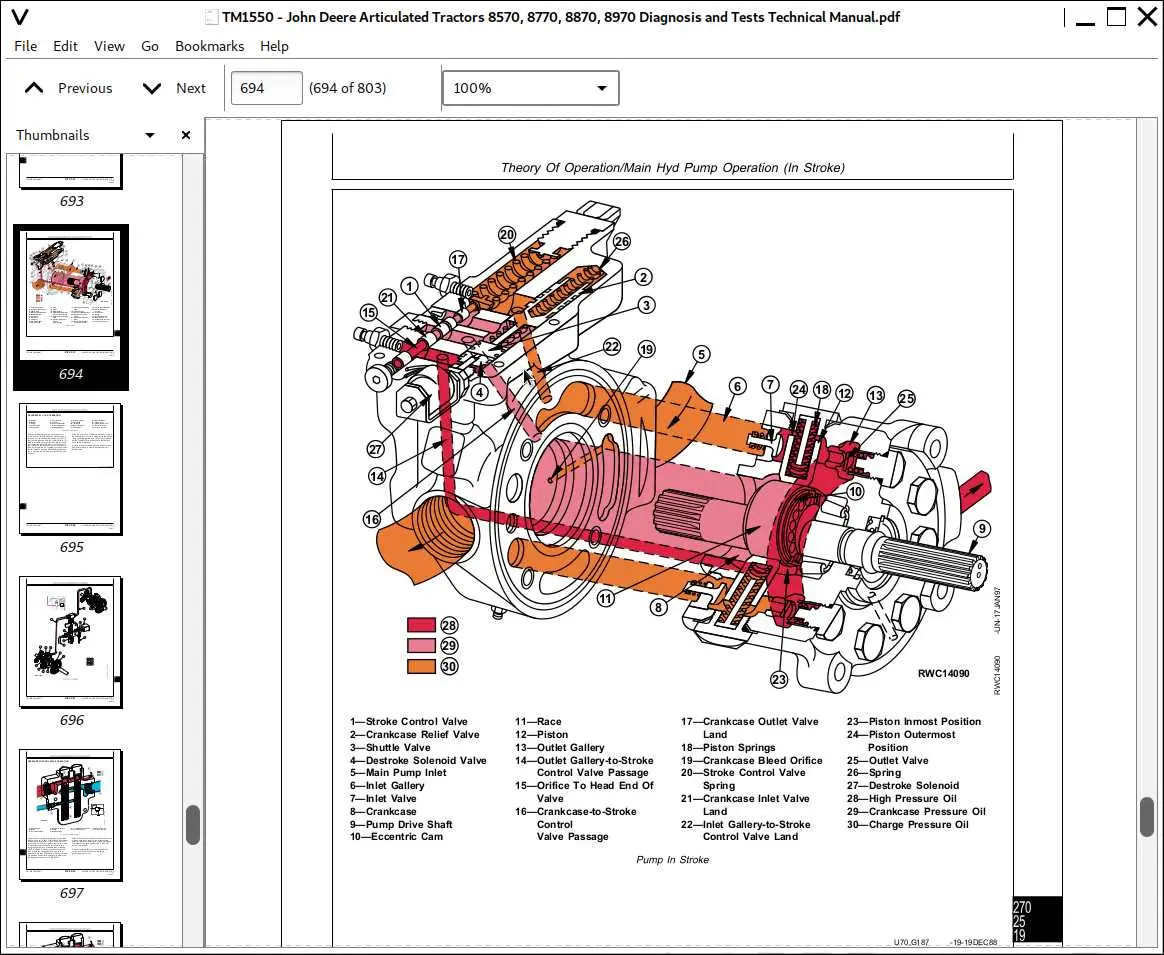Viewport: 1164px width, 955px height.
Task: Select the page 695 thumbnail
Action: tap(71, 469)
